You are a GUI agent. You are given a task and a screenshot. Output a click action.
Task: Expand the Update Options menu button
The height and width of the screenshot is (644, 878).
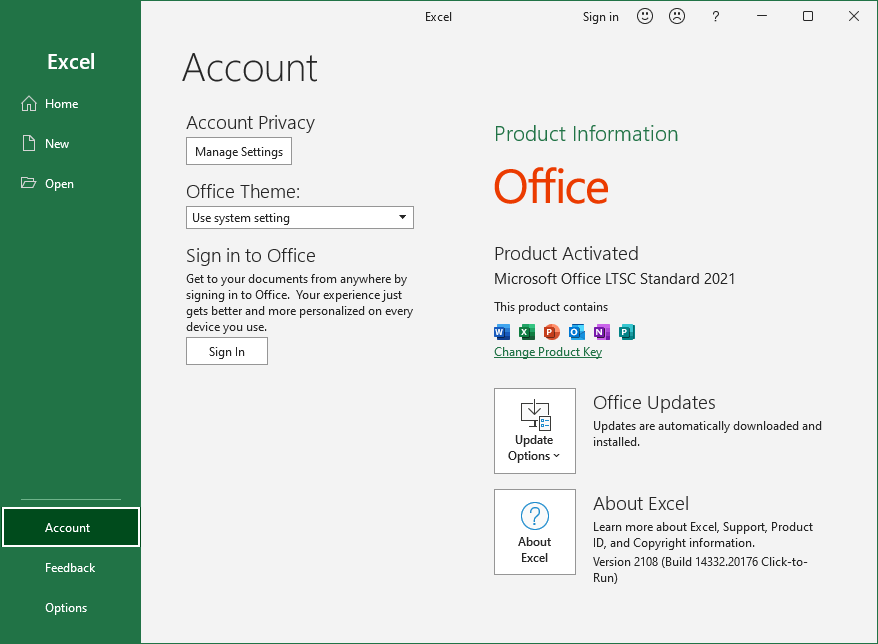coord(535,431)
